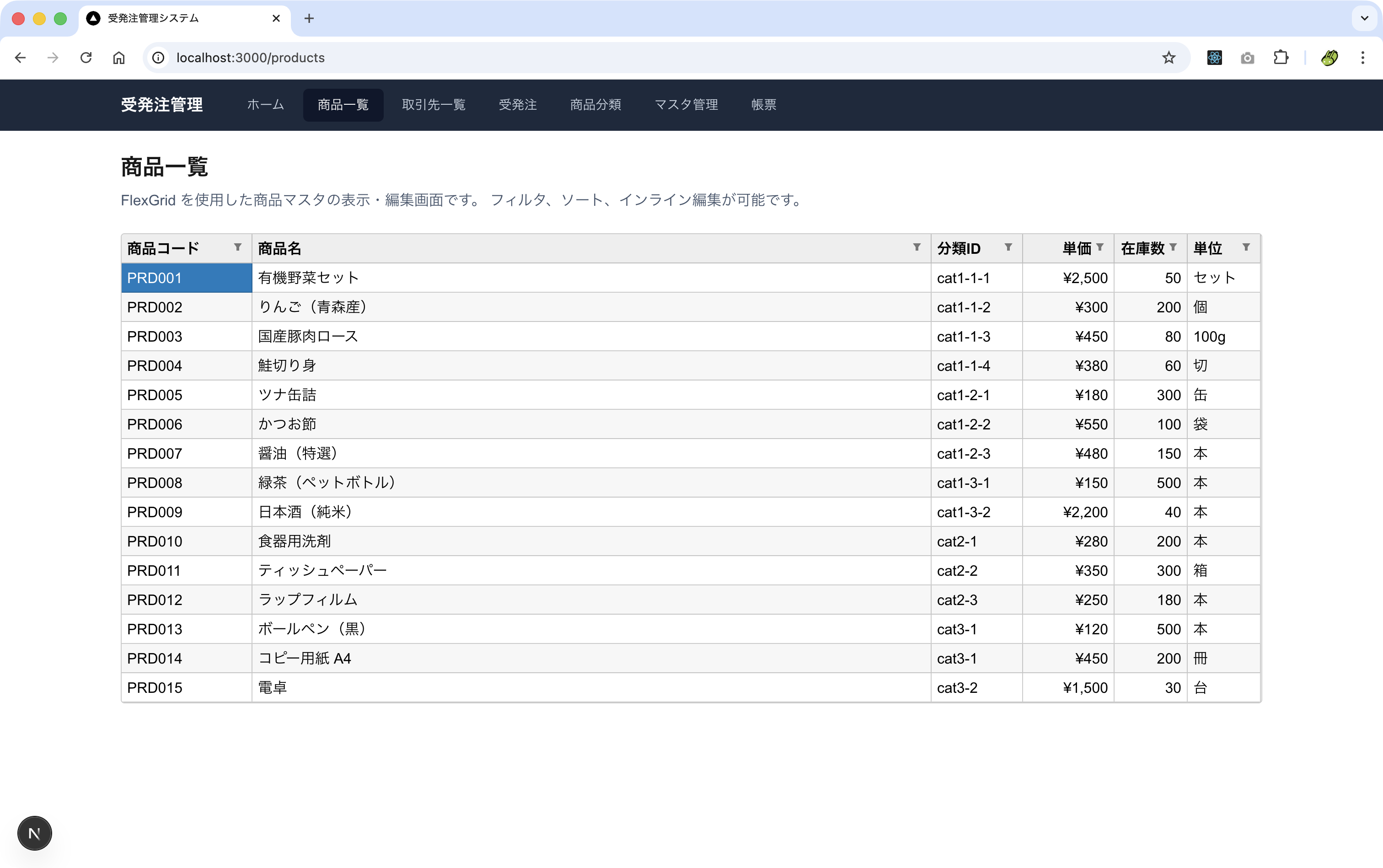
Task: Click the screenshot camera icon in the toolbar
Action: 1247,58
